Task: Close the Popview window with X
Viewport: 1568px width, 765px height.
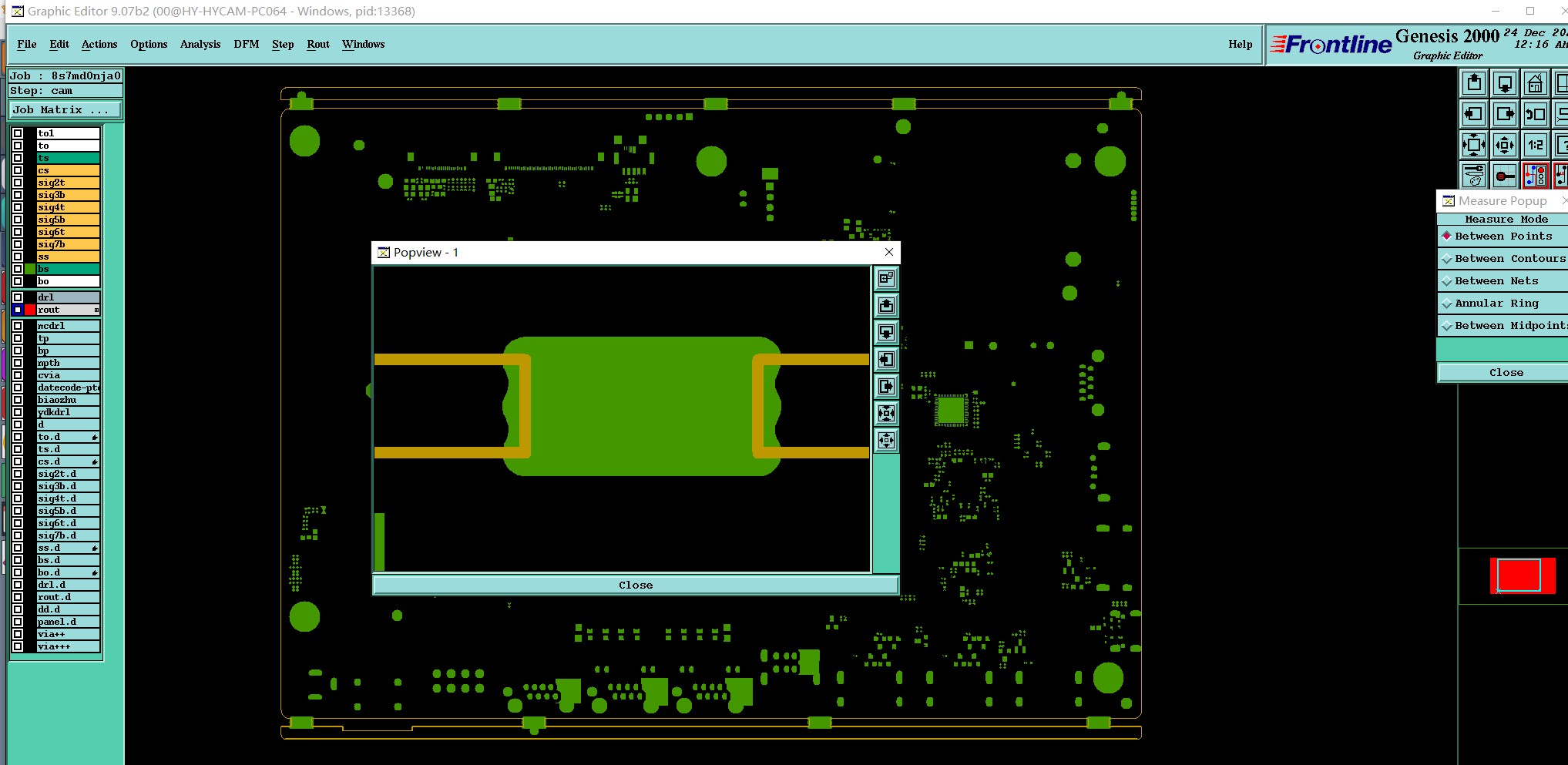Action: pos(889,252)
